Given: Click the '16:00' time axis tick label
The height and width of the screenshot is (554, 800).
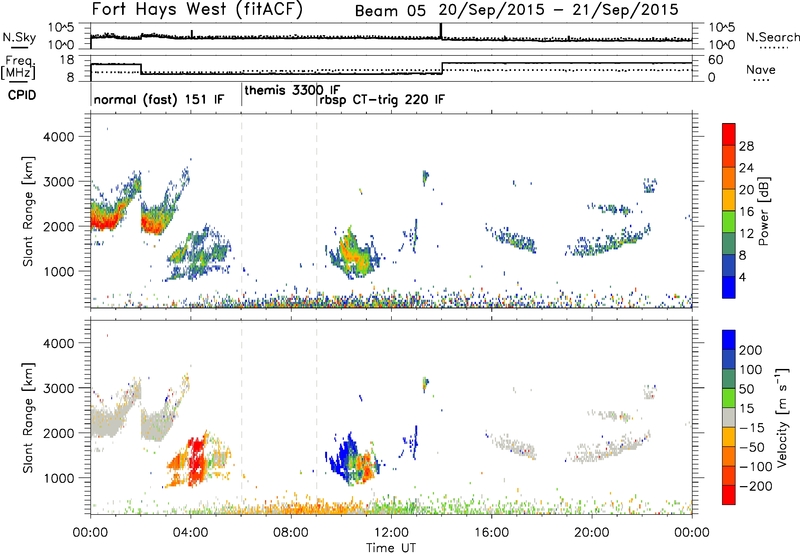Looking at the screenshot, I should click(x=491, y=533).
